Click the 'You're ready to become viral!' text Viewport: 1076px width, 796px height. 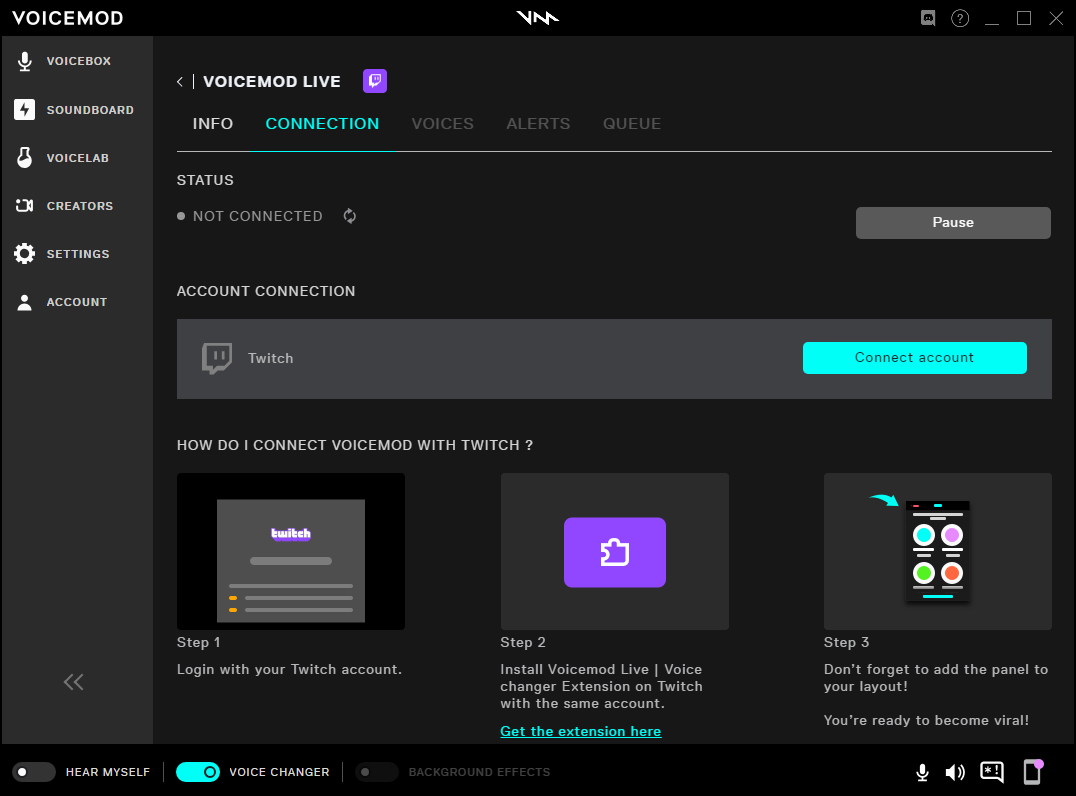coord(926,721)
